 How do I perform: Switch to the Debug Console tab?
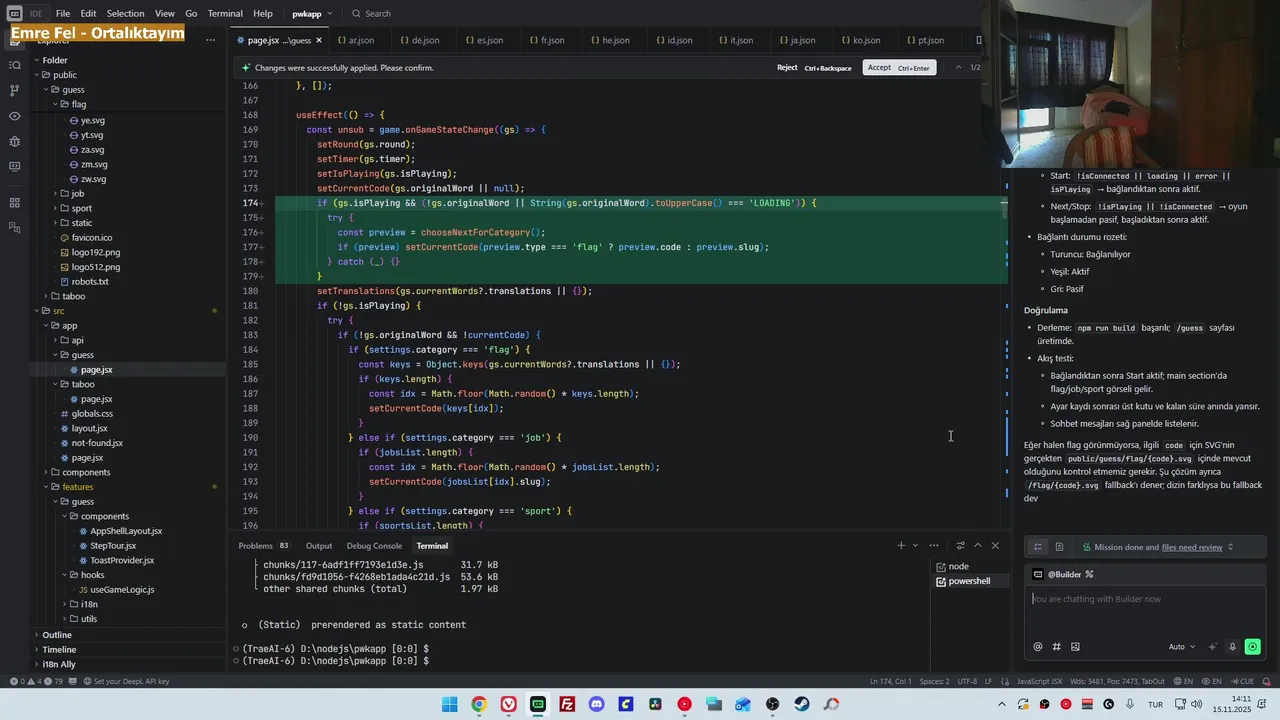(x=374, y=546)
